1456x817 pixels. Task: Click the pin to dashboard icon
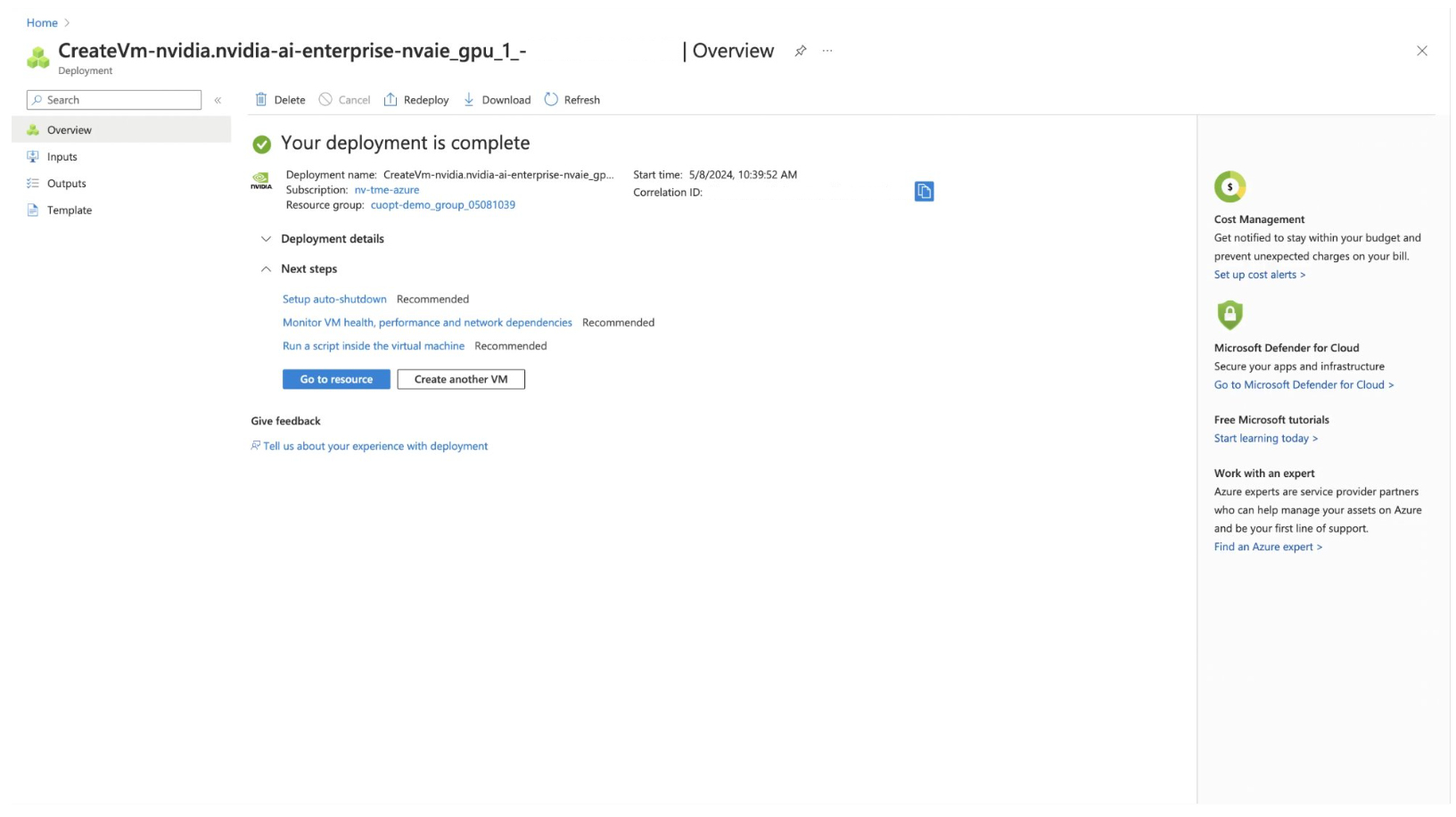(800, 51)
